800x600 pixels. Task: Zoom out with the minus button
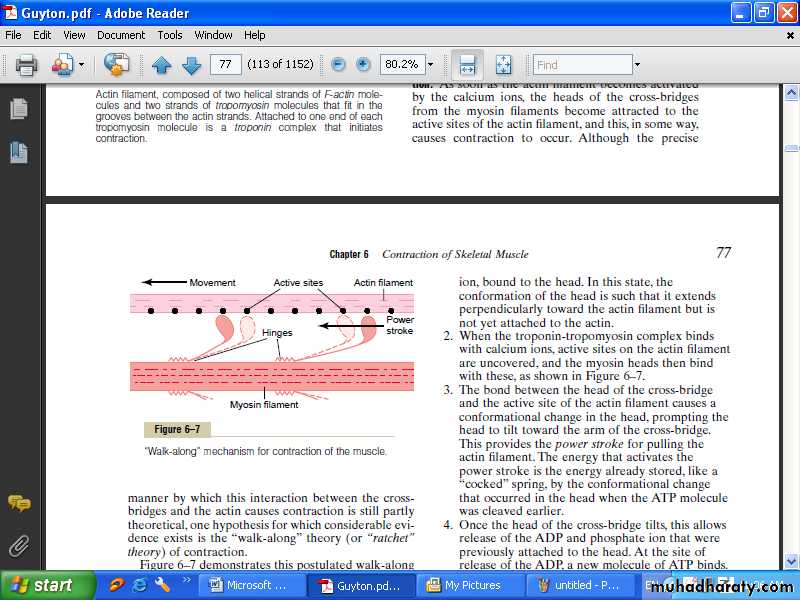click(338, 65)
